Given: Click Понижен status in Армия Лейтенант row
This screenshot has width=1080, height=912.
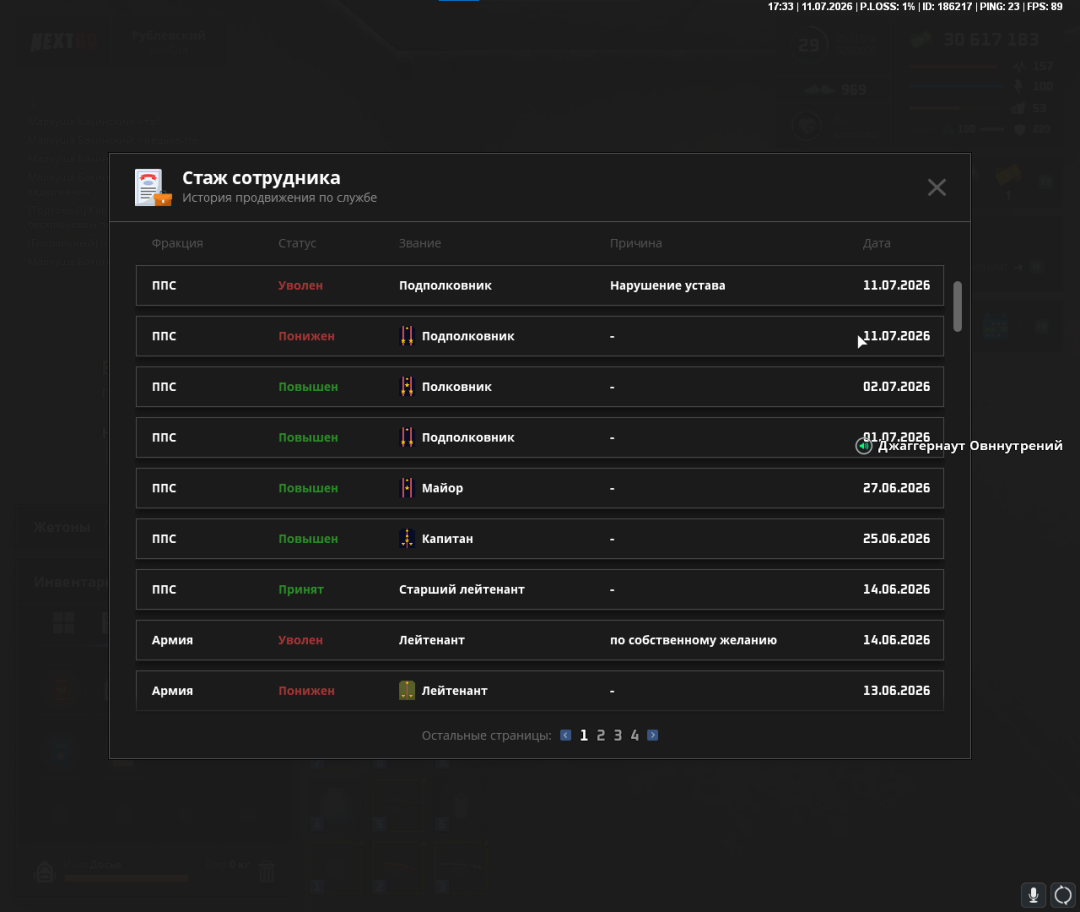Looking at the screenshot, I should point(307,690).
